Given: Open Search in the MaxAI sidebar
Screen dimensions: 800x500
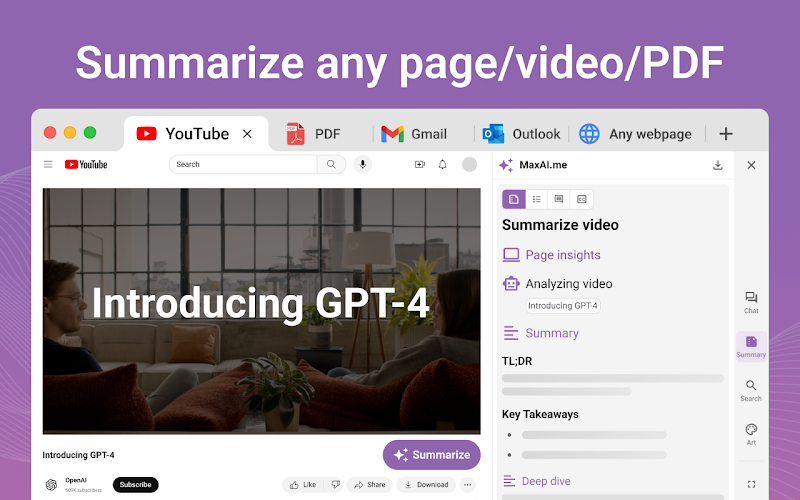Looking at the screenshot, I should 751,391.
